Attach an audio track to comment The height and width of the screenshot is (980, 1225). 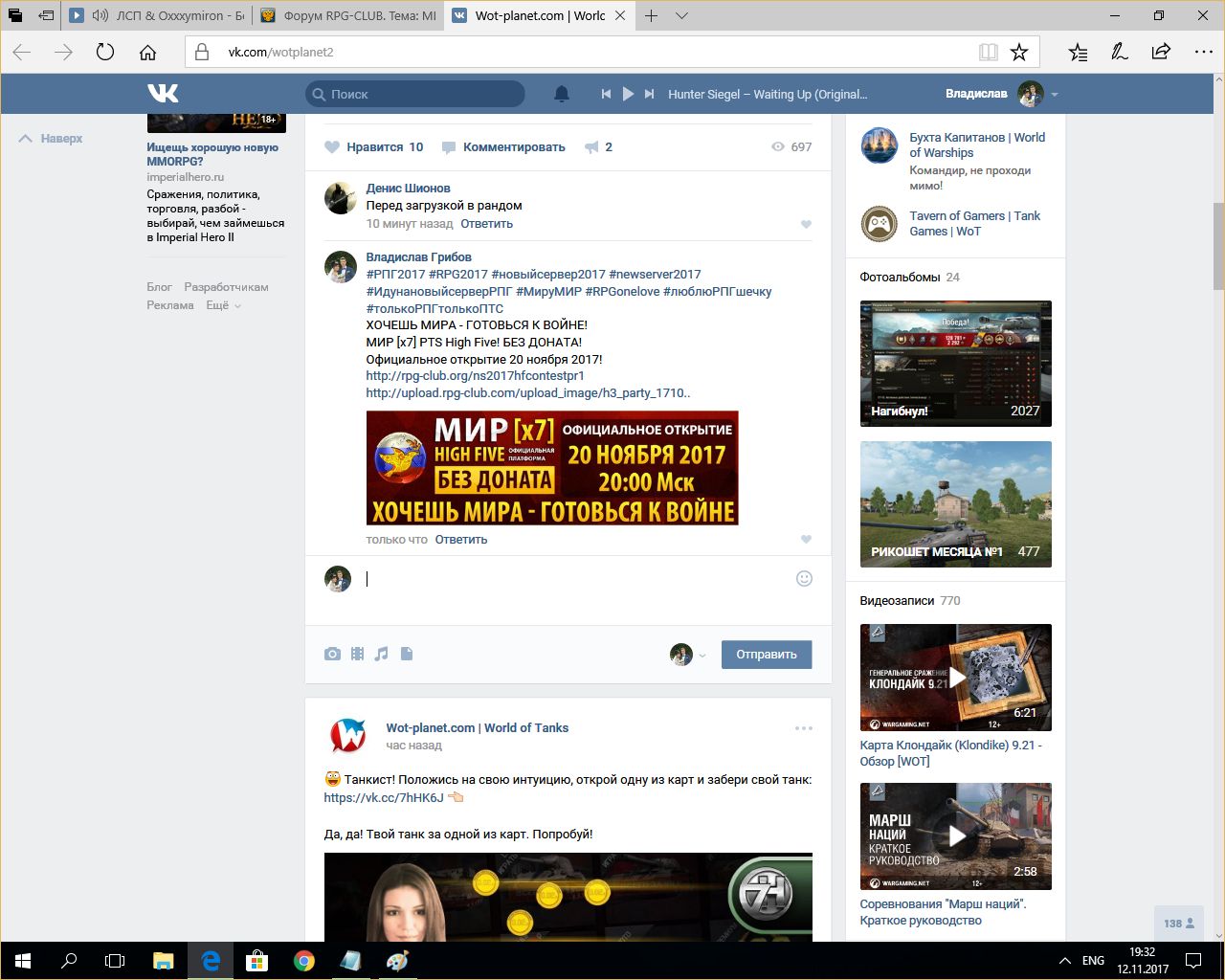tap(382, 655)
